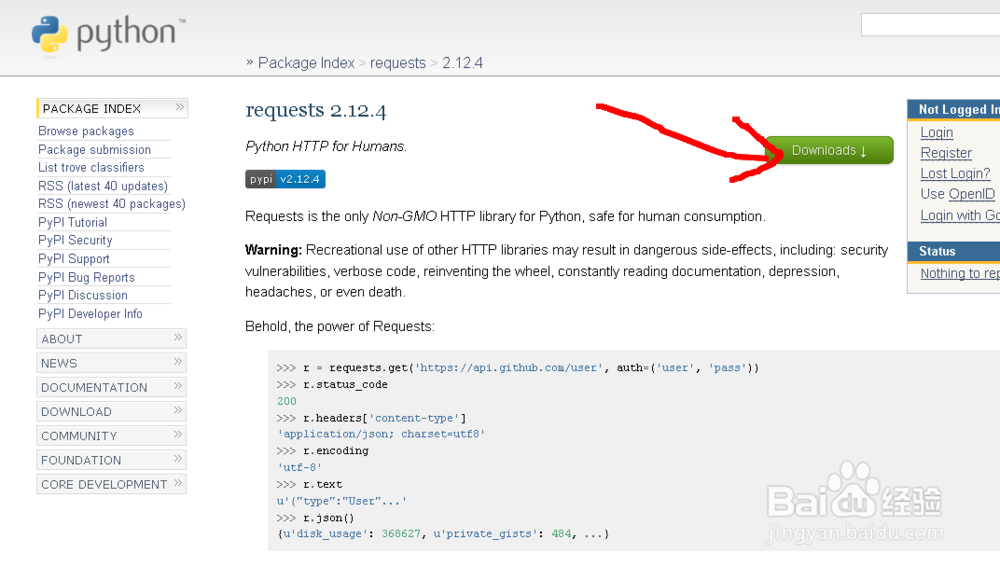Click Nothing to report status link
This screenshot has height=567, width=1000.
(x=960, y=274)
